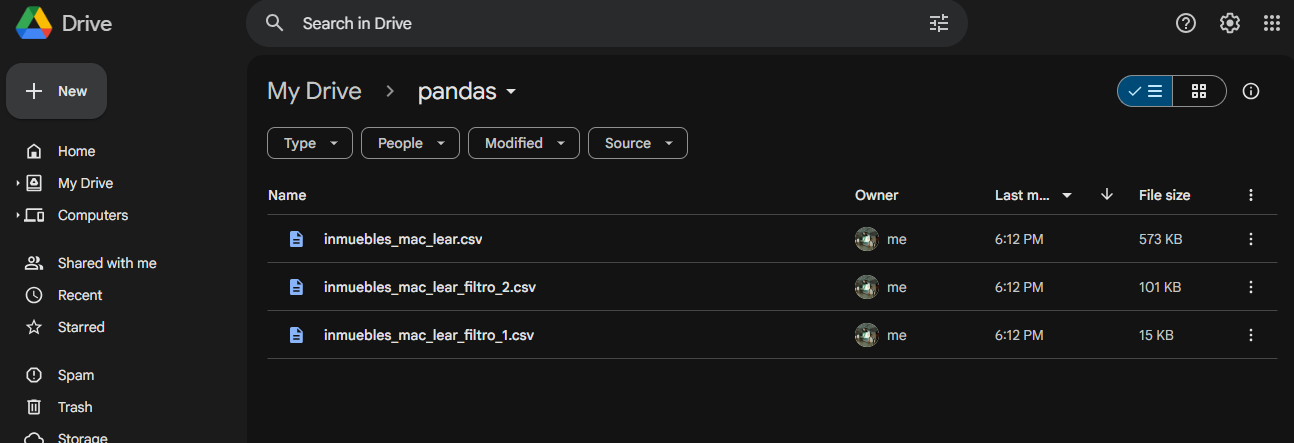Image resolution: width=1294 pixels, height=443 pixels.
Task: Switch to grid layout view
Action: [x=1199, y=91]
